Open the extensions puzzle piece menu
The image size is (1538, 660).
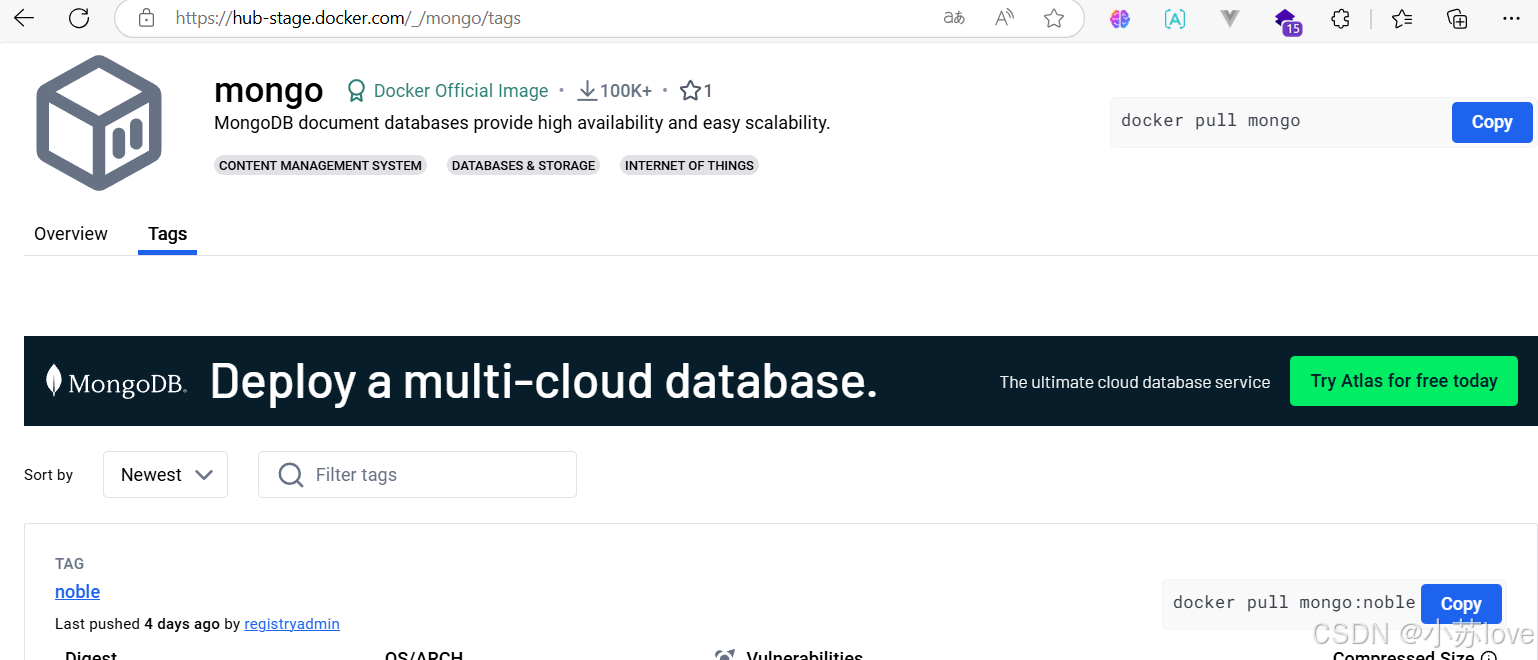pyautogui.click(x=1341, y=18)
